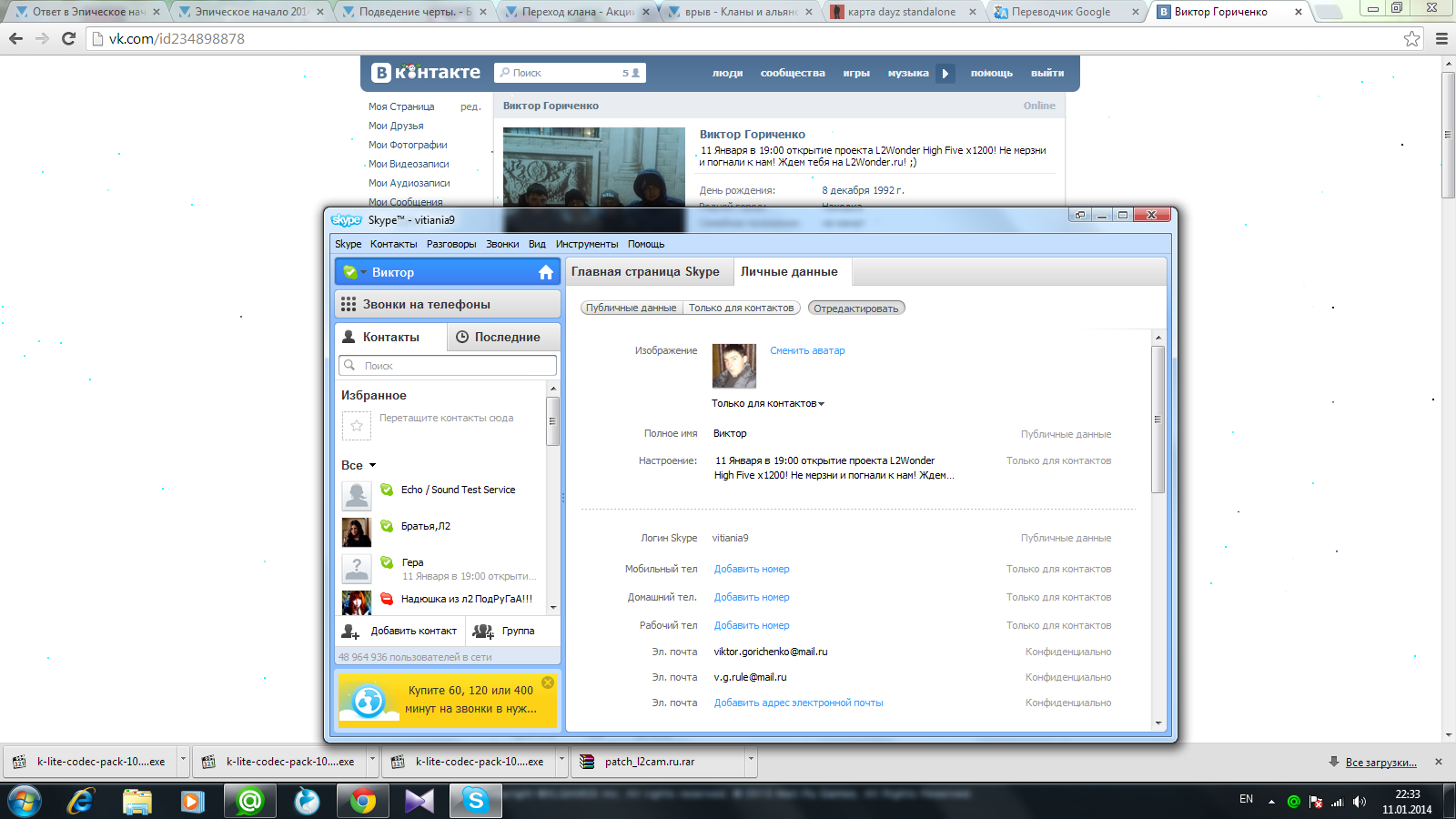1456x819 pixels.
Task: Open Mail.Ru Agent from the taskbar
Action: (x=250, y=801)
